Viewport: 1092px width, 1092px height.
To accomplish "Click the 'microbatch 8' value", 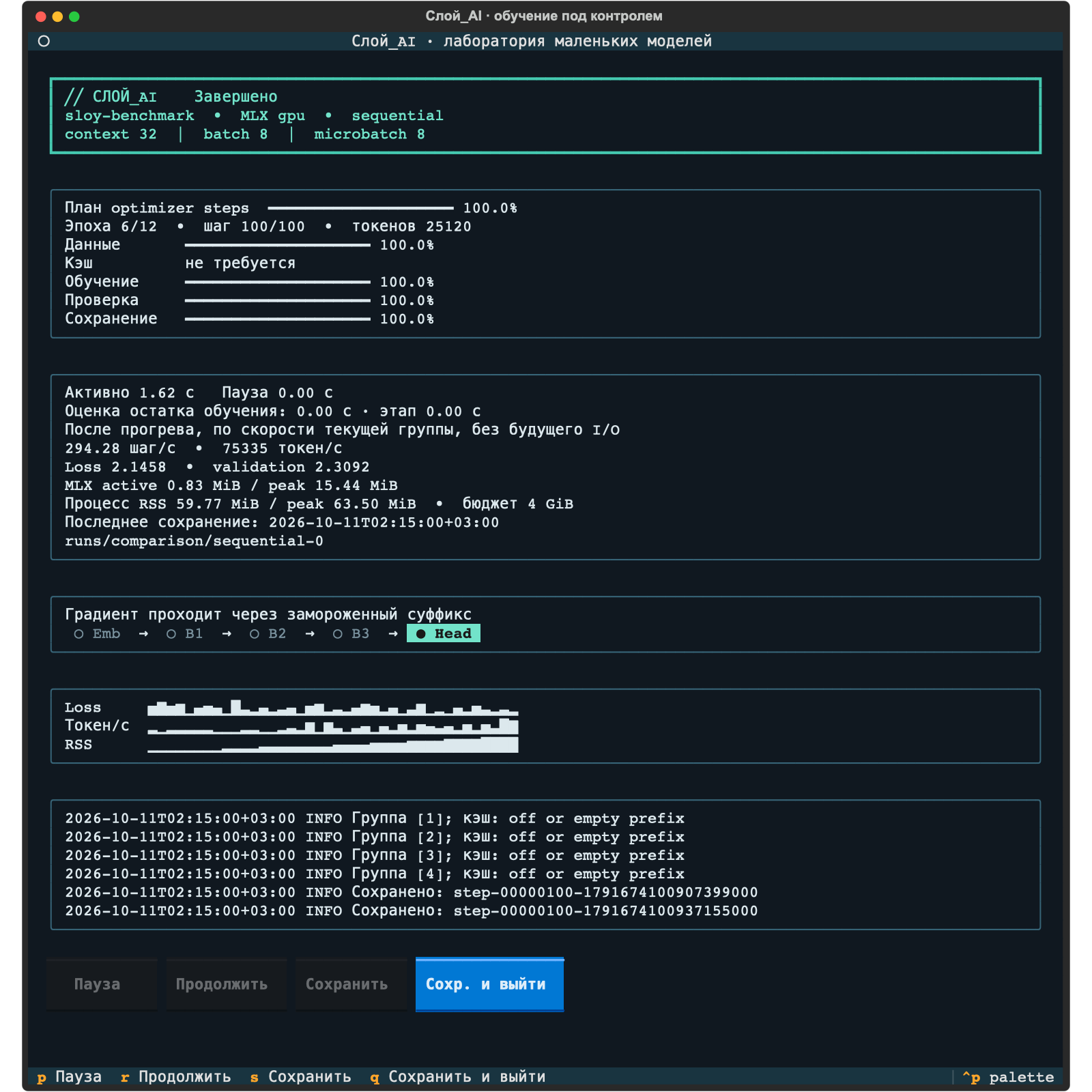I will tap(369, 134).
